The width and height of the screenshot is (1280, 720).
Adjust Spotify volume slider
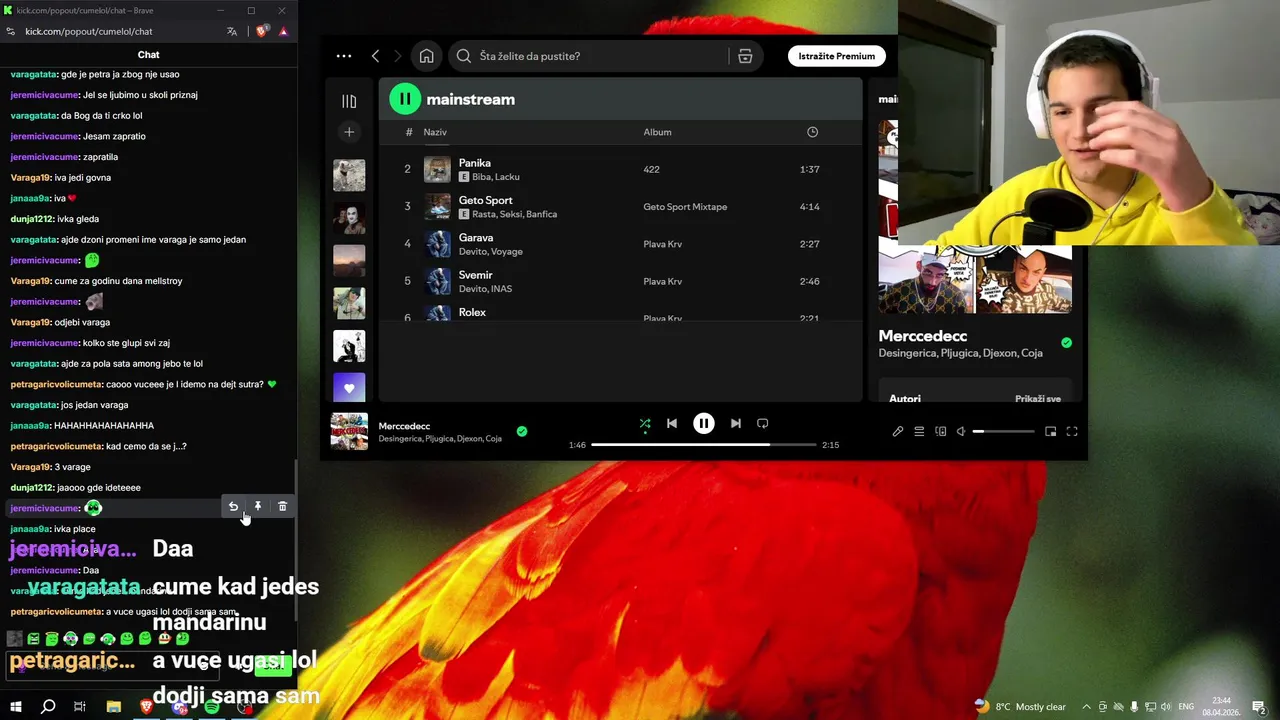click(1004, 431)
